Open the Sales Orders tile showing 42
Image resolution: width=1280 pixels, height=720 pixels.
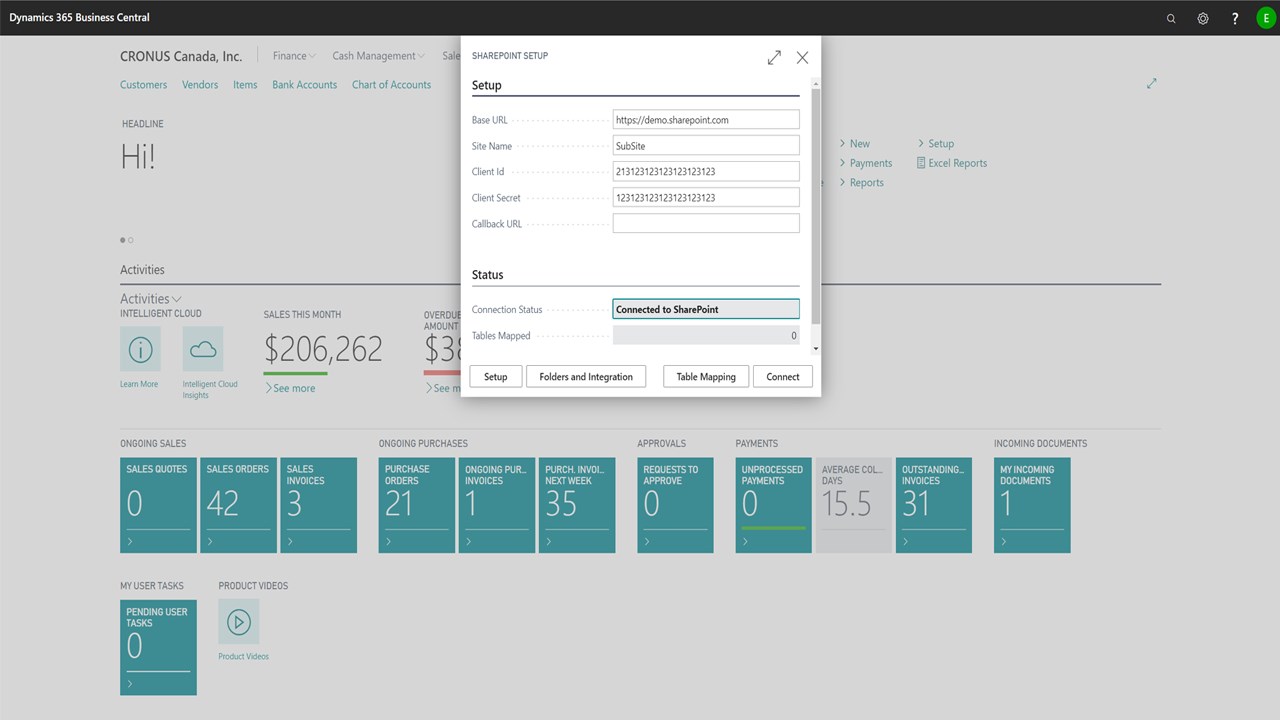tap(238, 505)
